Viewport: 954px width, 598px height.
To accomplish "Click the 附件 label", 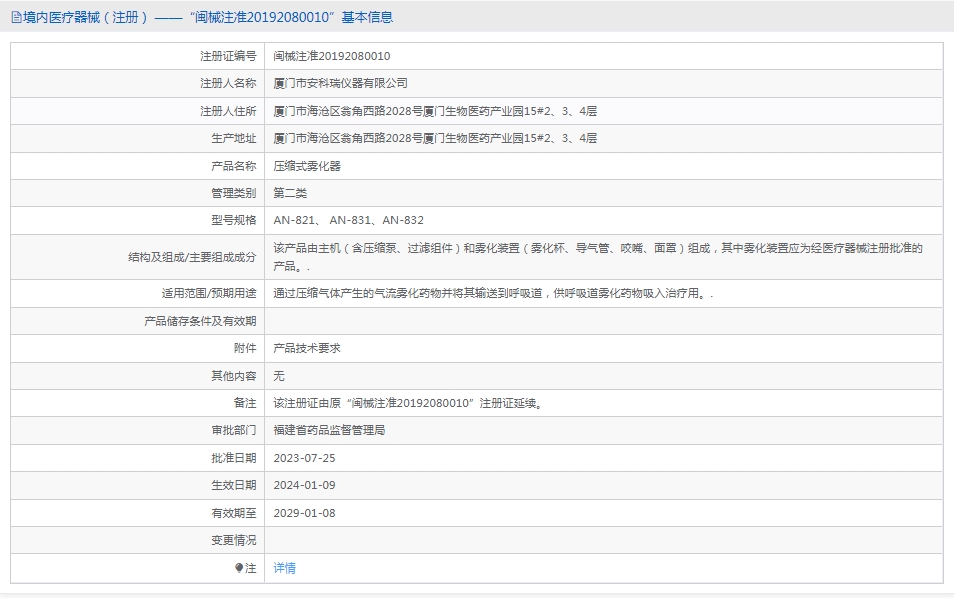I will pyautogui.click(x=245, y=348).
